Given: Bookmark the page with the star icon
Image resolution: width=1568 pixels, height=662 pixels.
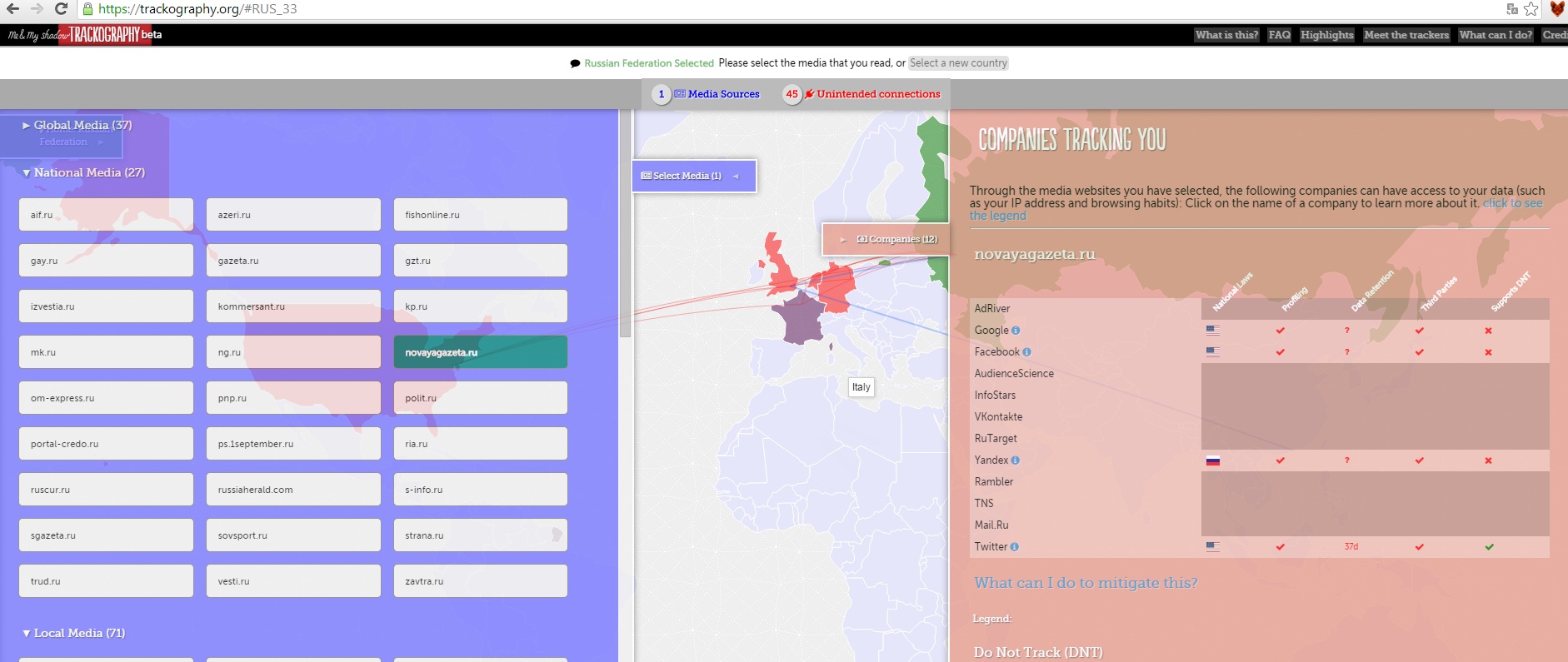Looking at the screenshot, I should tap(1531, 9).
